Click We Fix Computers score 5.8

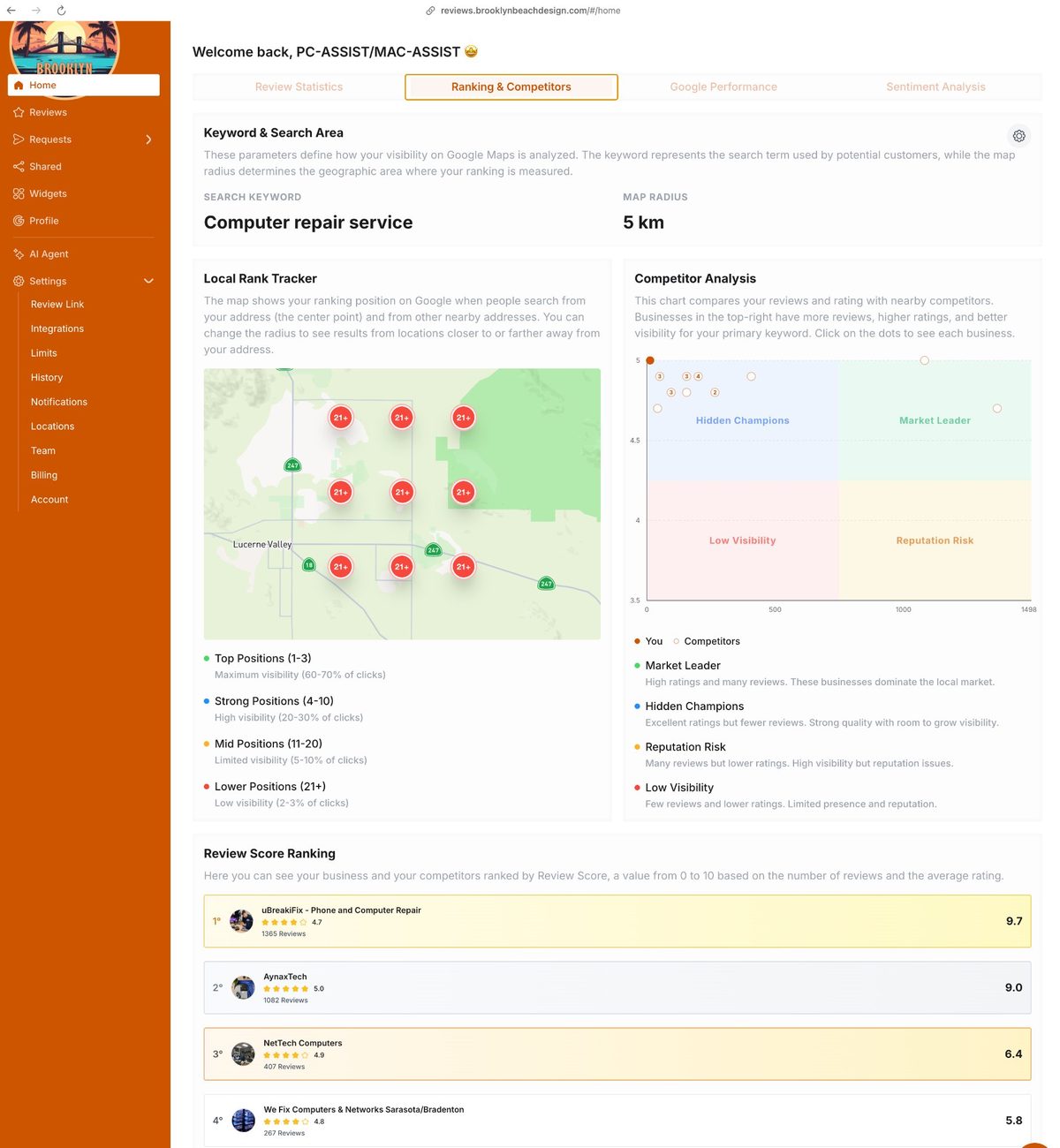pos(1014,1121)
